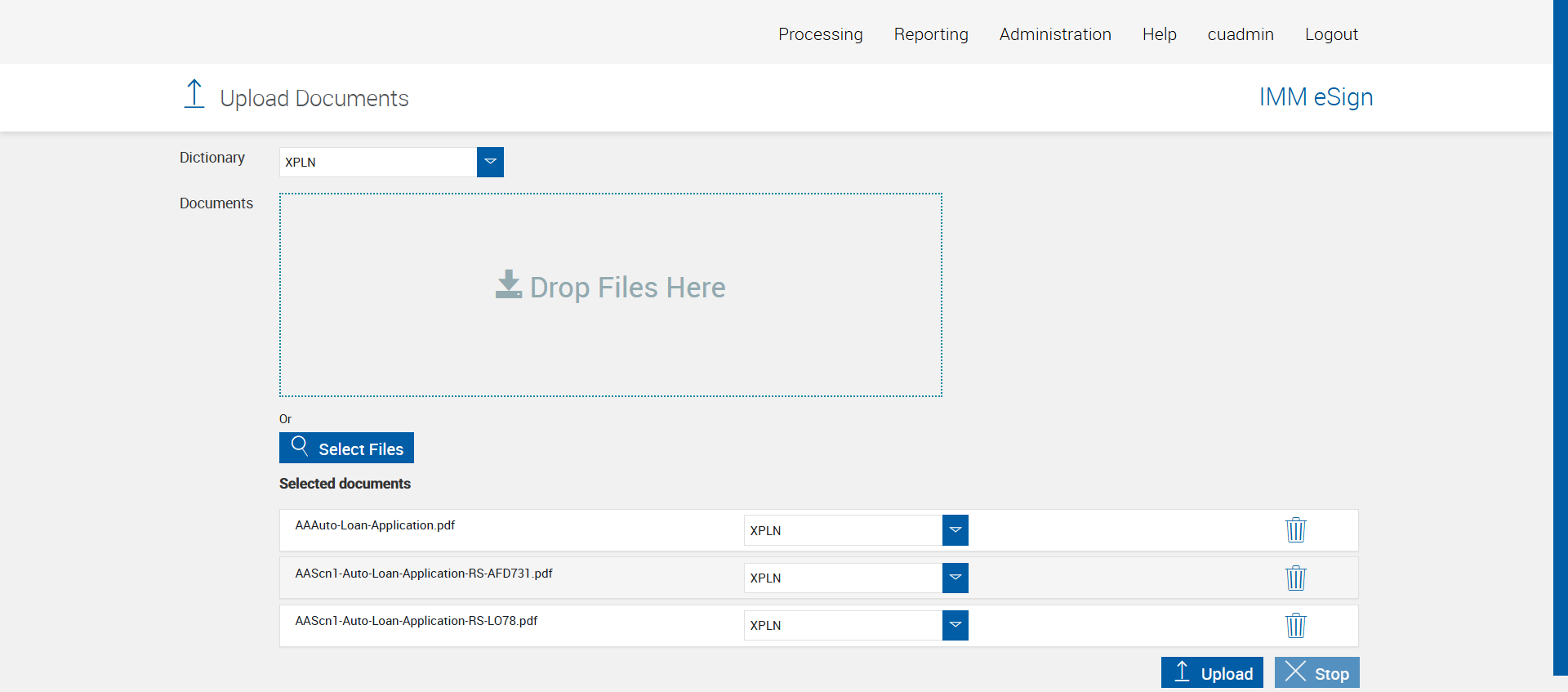Click the IMM eSign logo text
Screen dimensions: 1568x692
click(1315, 97)
